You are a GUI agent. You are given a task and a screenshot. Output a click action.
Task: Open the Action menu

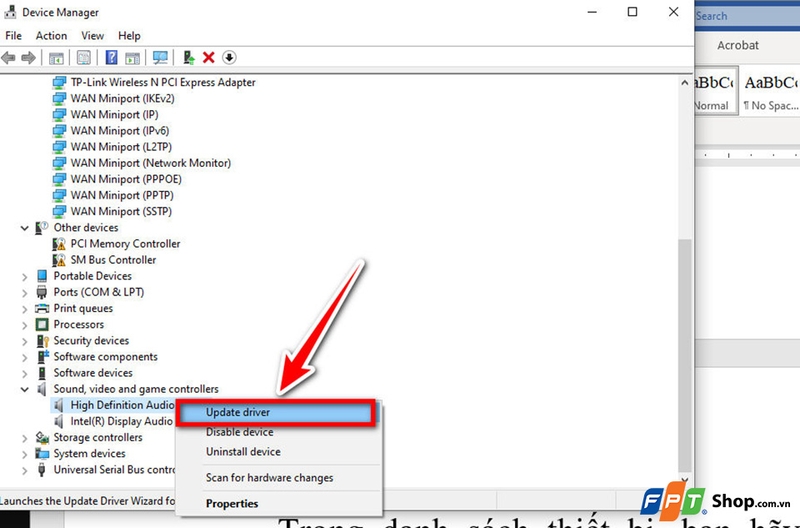(x=51, y=36)
